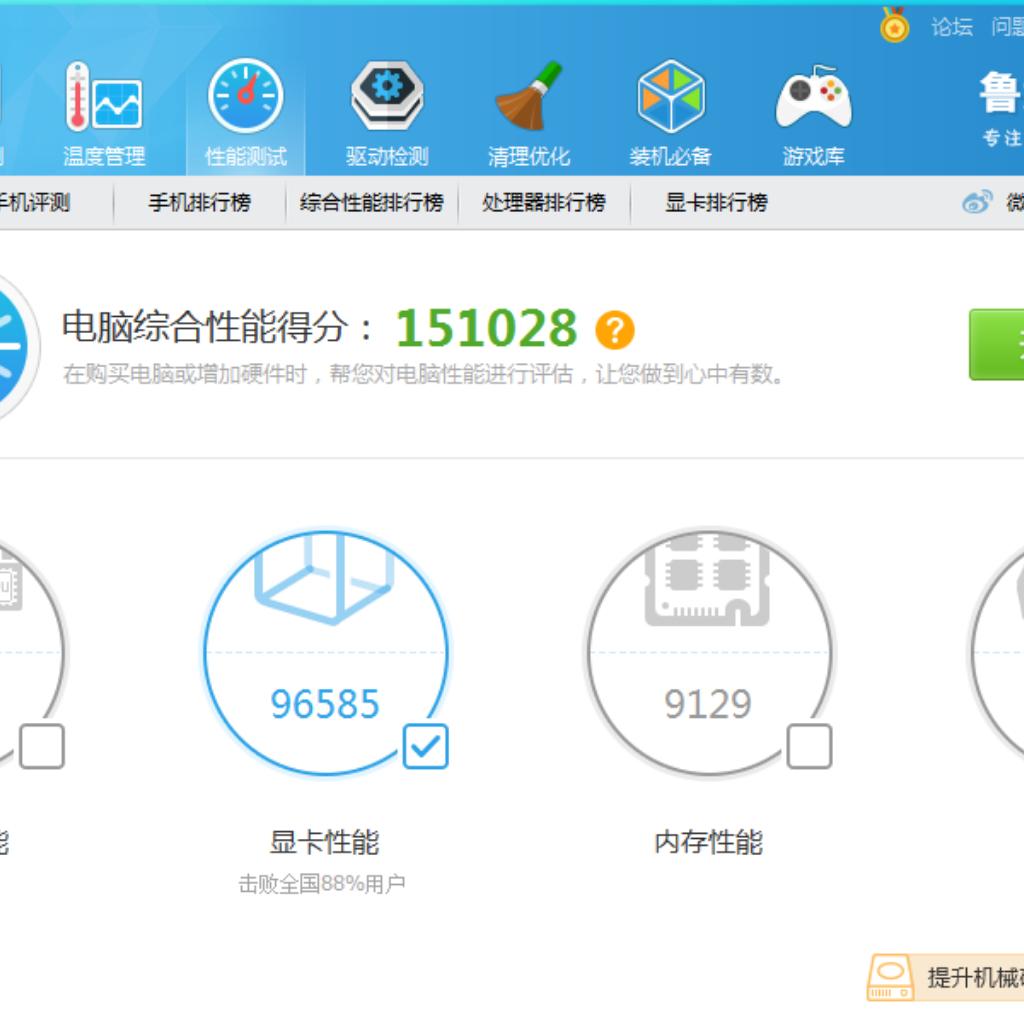Click the 96585 graphics card score circle

(325, 654)
